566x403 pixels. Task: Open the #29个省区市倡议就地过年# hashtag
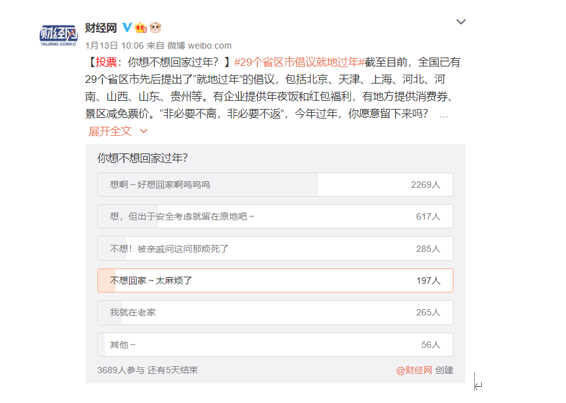[299, 62]
